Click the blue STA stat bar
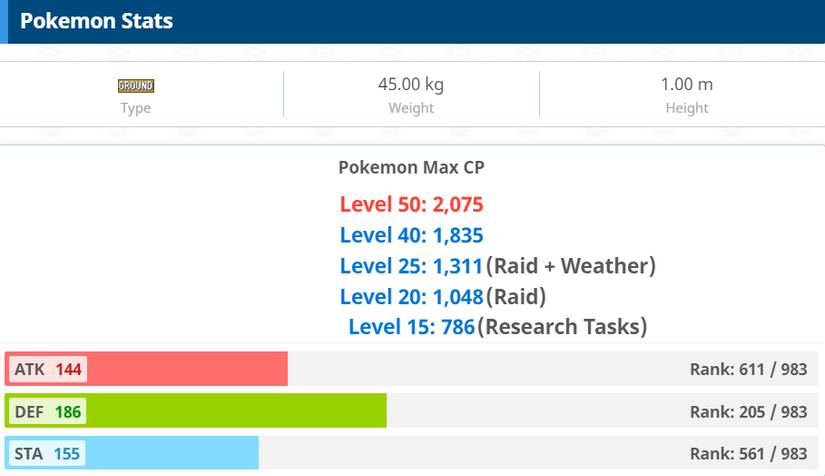 [132, 453]
